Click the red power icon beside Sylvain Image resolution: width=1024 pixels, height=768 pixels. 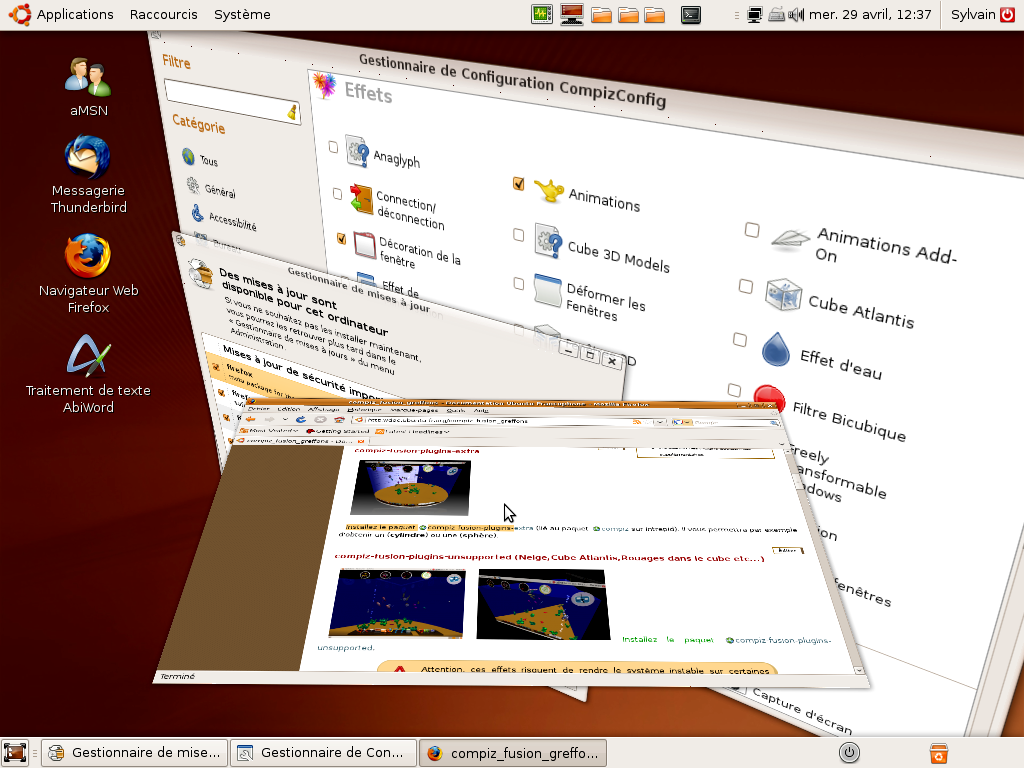coord(1008,14)
